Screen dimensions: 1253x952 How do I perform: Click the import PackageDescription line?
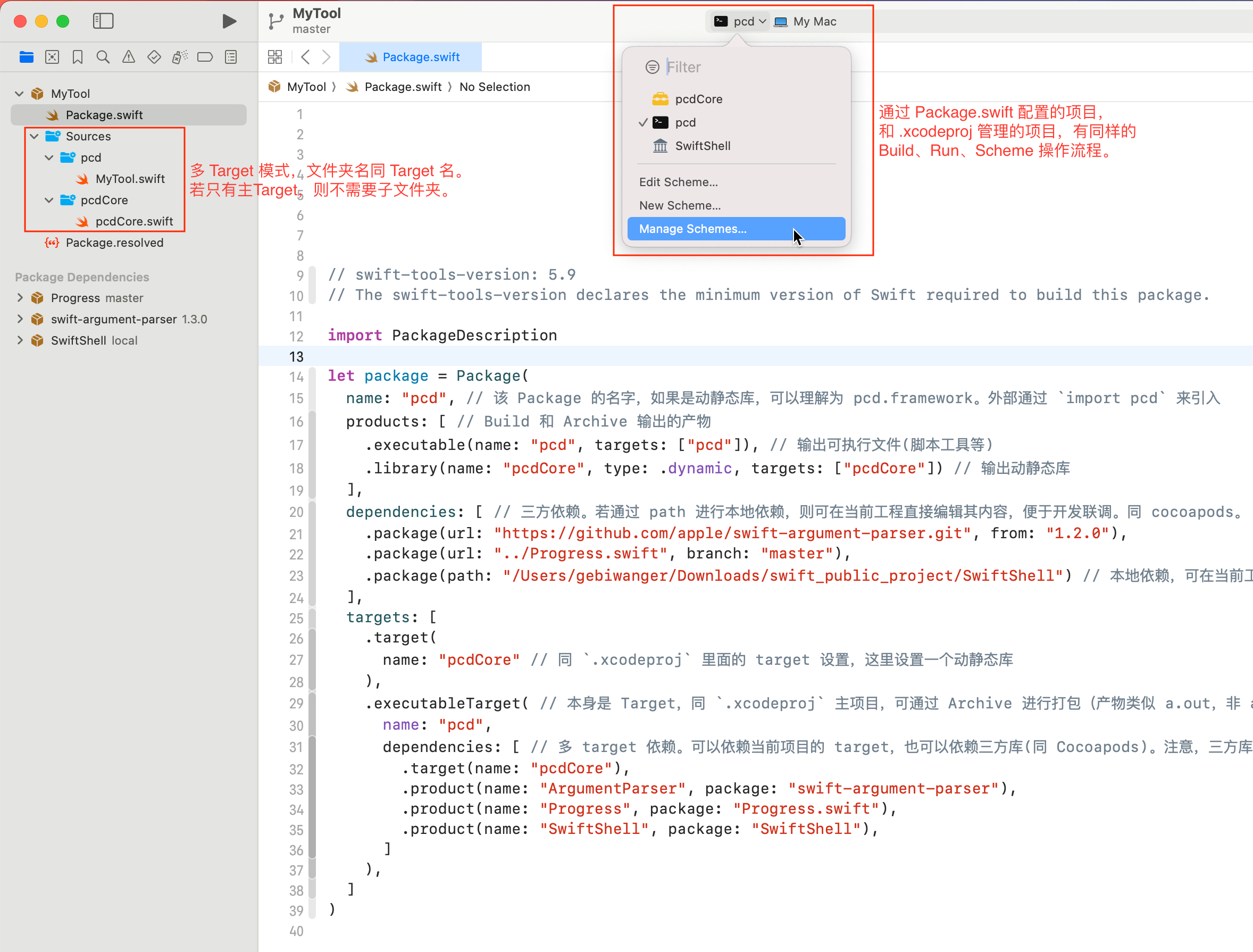click(442, 336)
